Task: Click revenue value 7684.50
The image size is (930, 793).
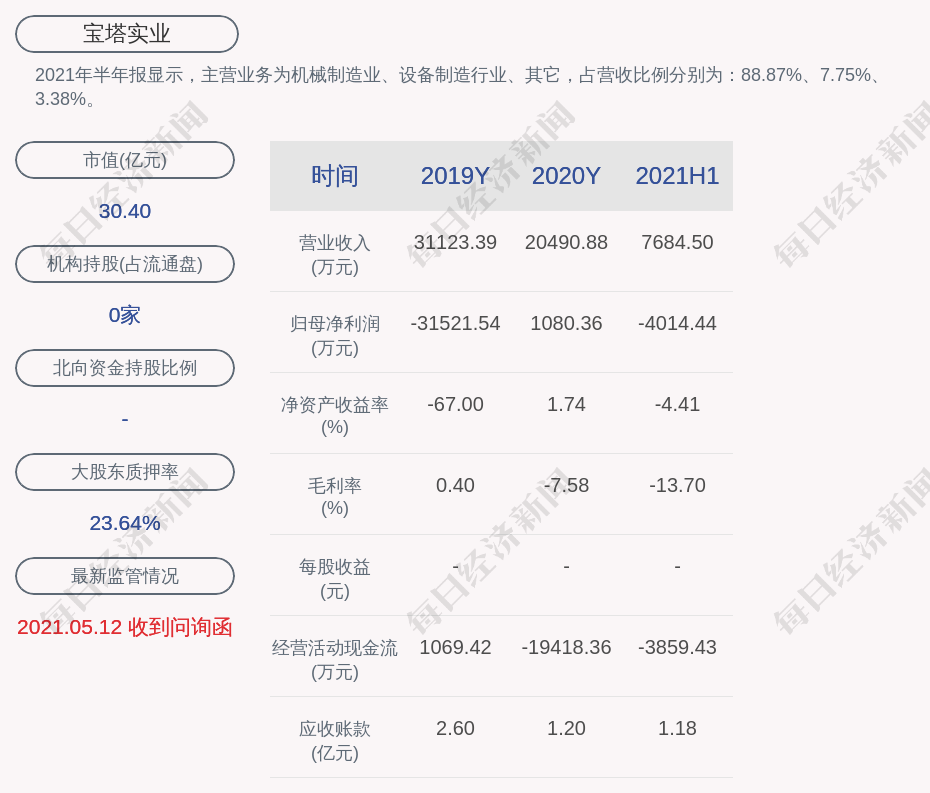Action: 677,243
